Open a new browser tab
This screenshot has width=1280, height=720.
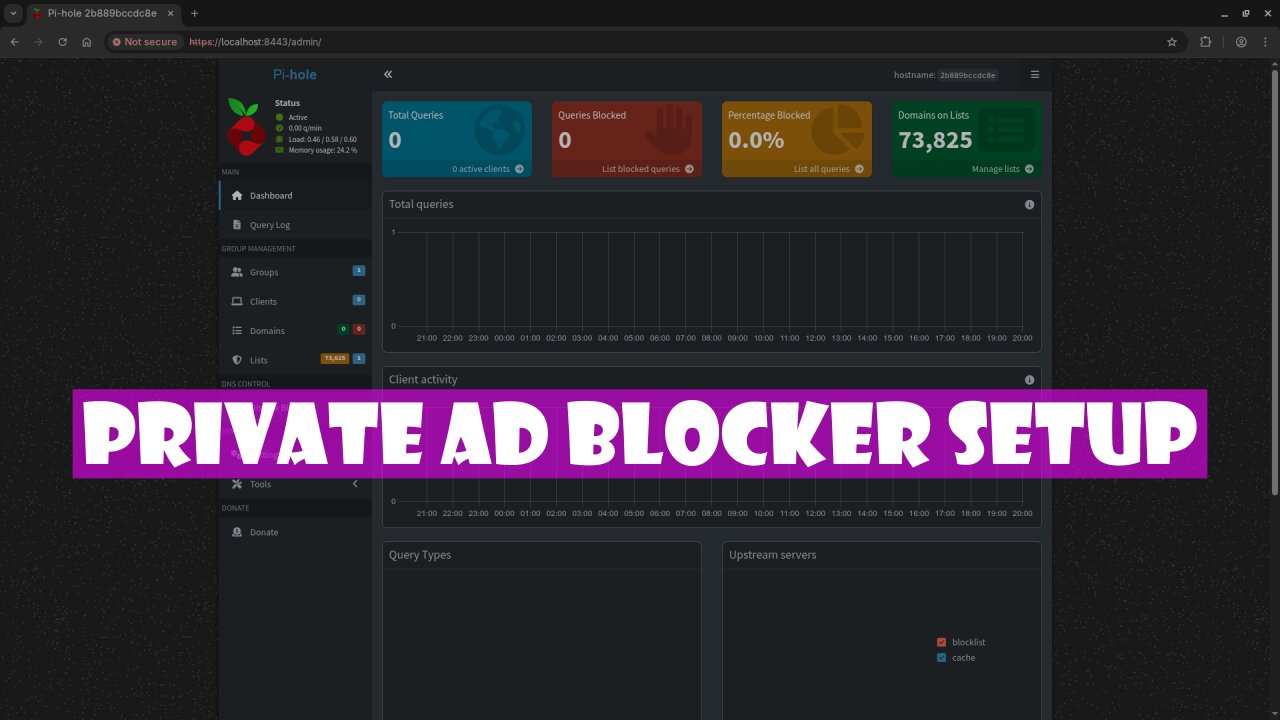[x=194, y=13]
